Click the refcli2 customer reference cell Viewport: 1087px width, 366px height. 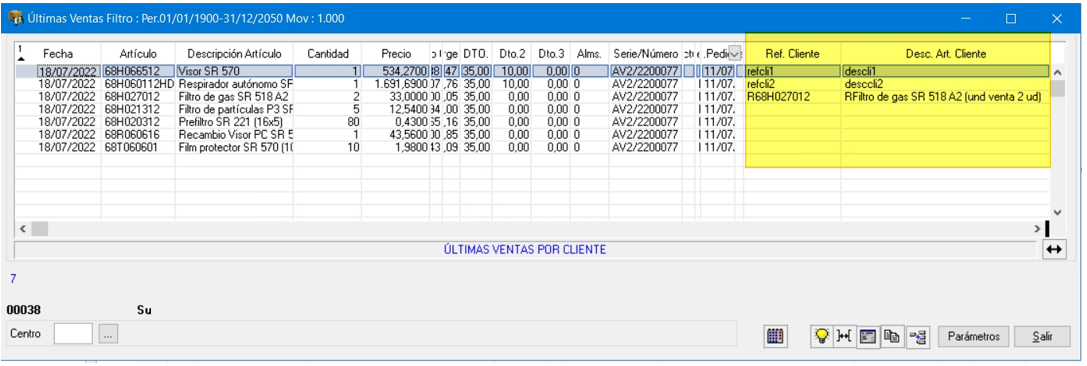[x=793, y=83]
